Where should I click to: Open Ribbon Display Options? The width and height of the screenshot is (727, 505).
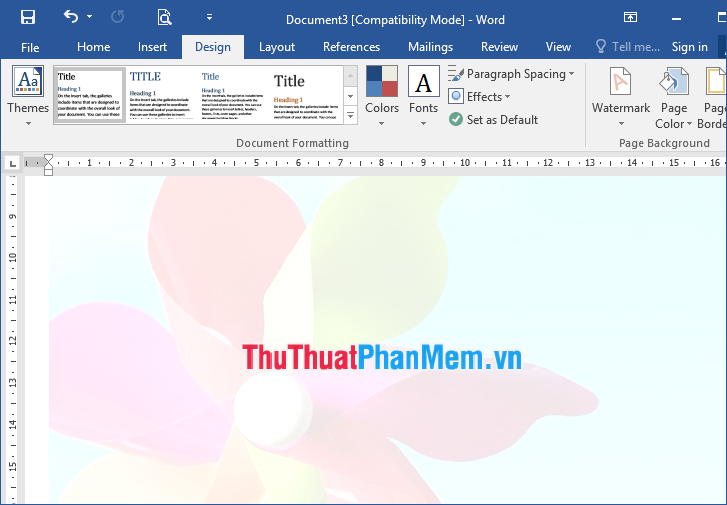(630, 18)
